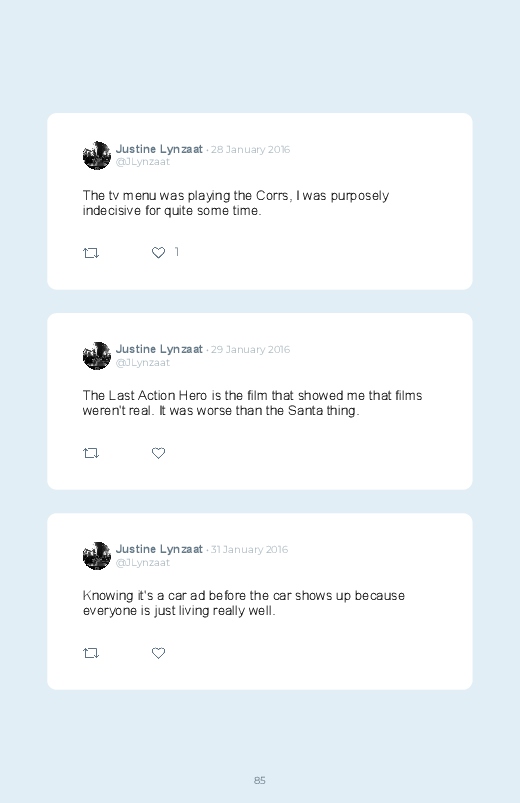Open @JLynzaat handle on first tweet
The width and height of the screenshot is (520, 803).
click(142, 162)
